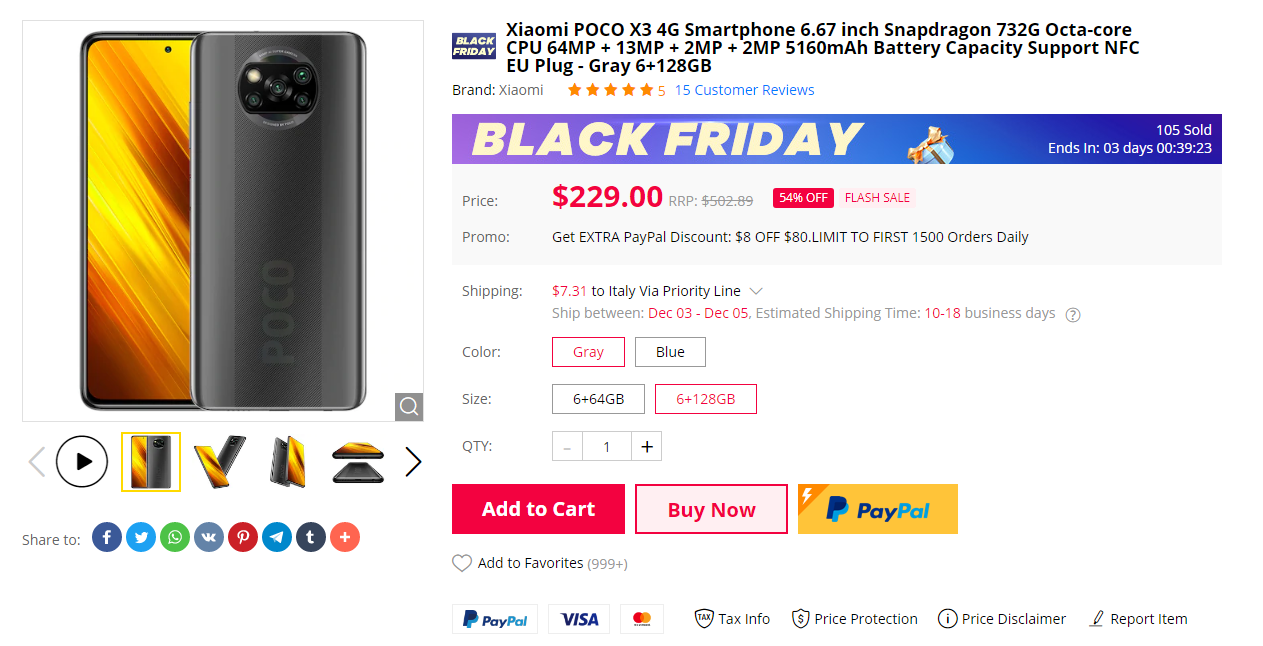Click the Add to Cart button

click(x=538, y=509)
